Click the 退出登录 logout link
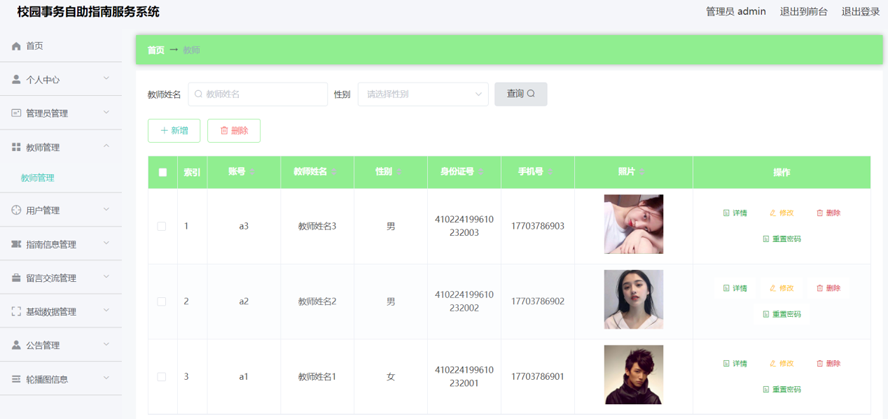 point(860,12)
